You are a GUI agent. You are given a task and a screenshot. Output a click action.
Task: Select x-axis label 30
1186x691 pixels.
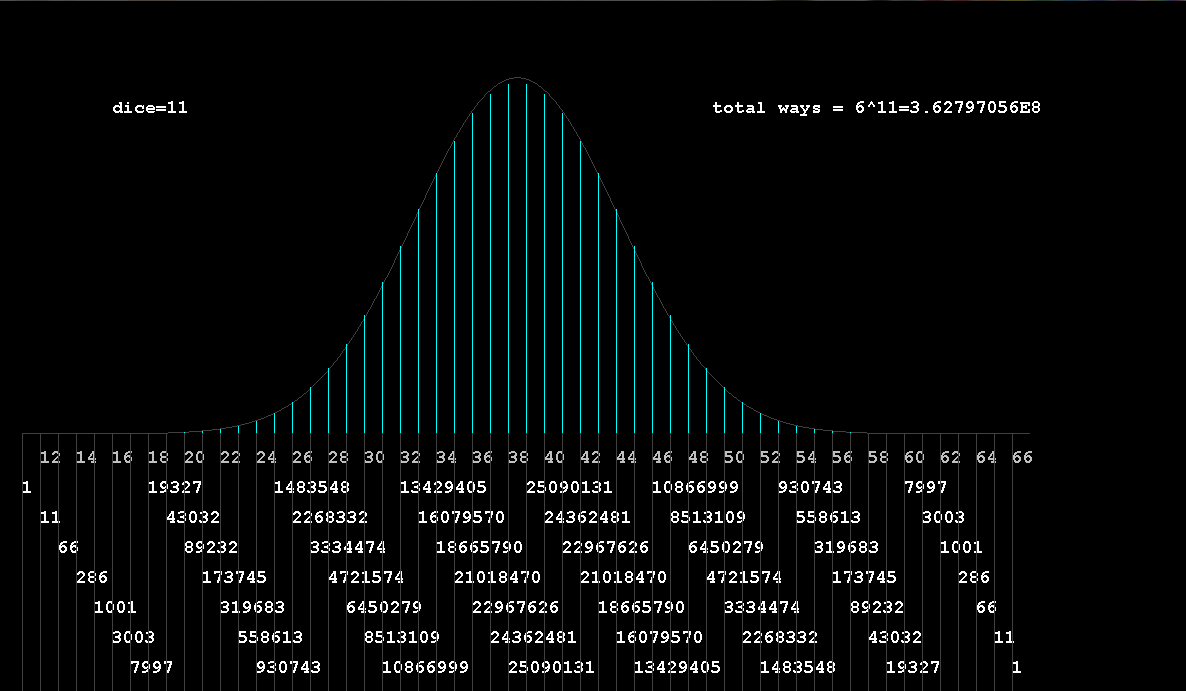374,458
